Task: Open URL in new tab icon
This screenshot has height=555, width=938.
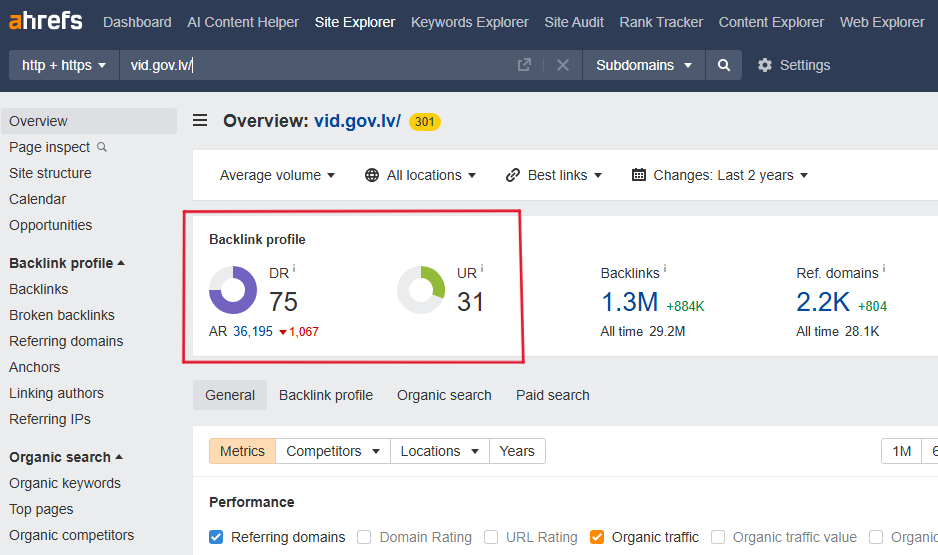Action: click(524, 65)
